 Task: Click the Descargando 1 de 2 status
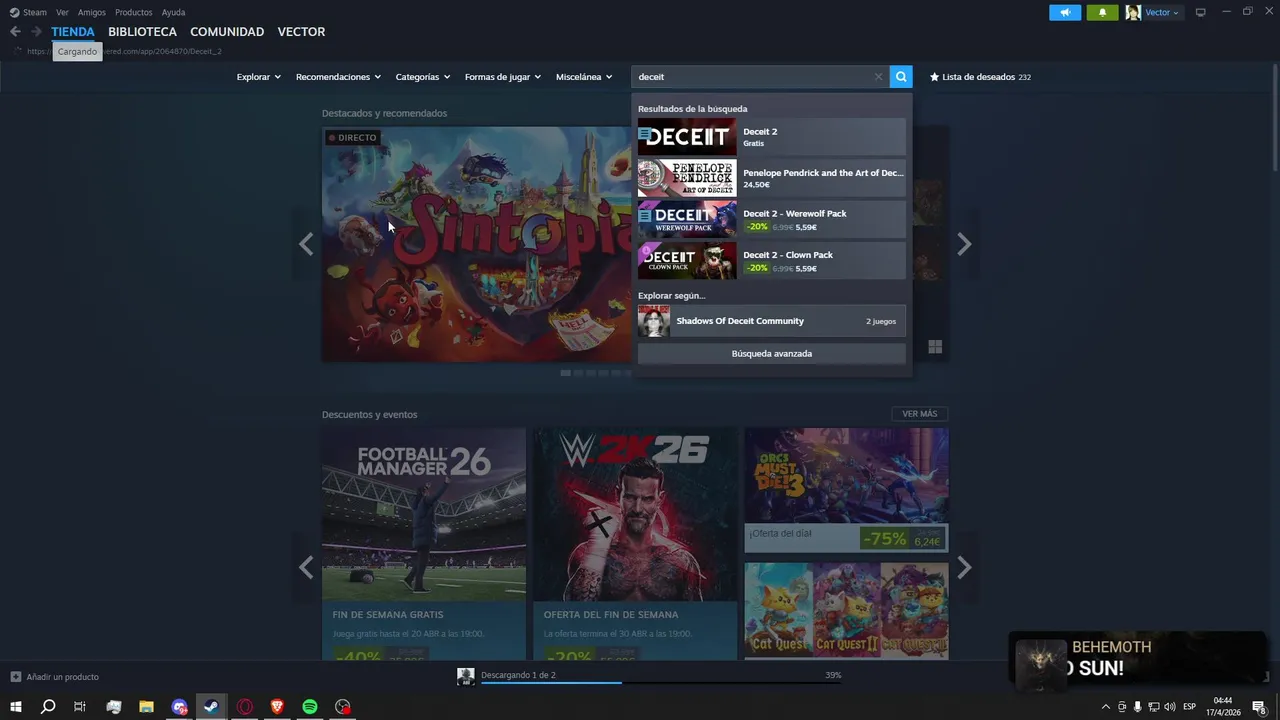(518, 675)
